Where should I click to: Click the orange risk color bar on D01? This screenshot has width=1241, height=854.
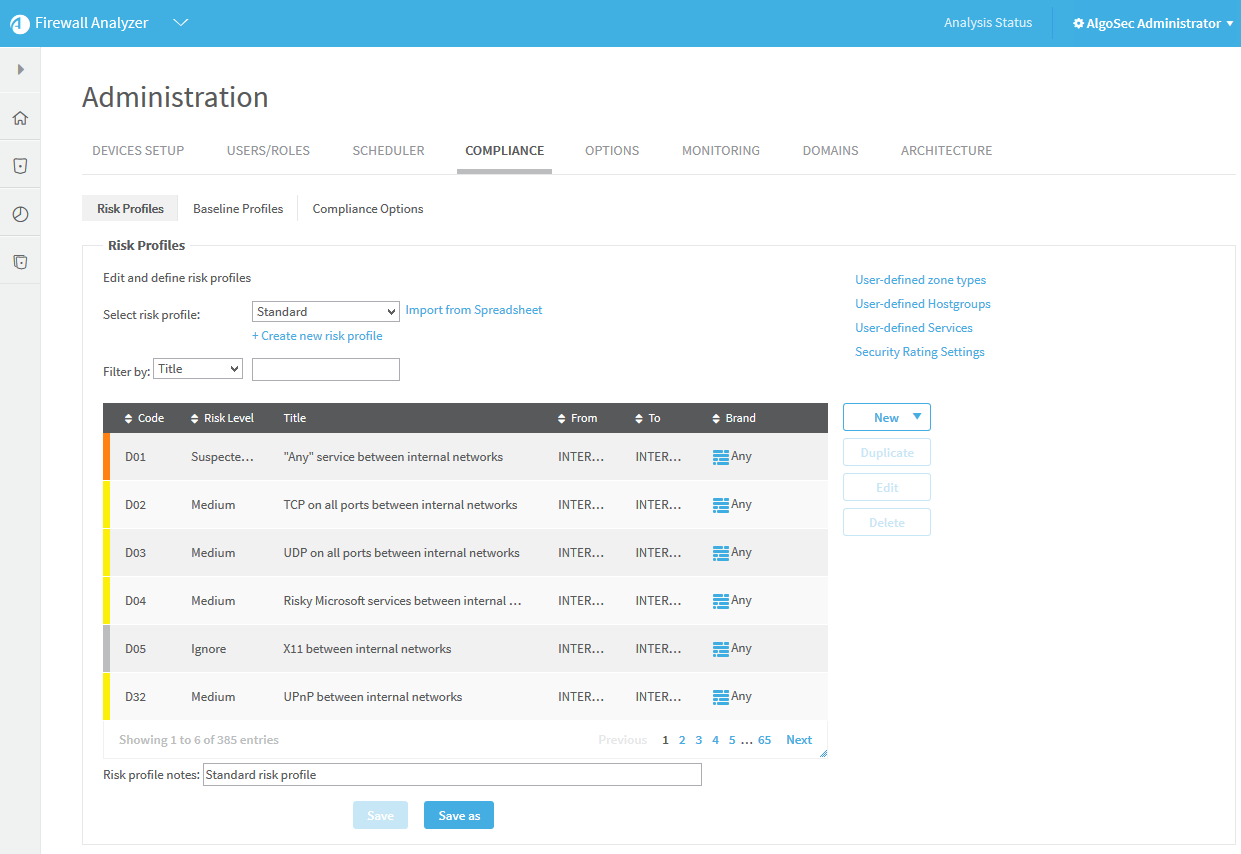coord(107,456)
